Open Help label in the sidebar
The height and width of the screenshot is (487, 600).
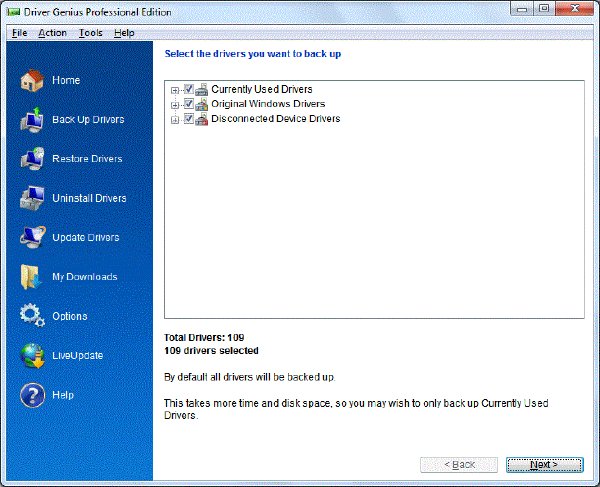pos(63,395)
